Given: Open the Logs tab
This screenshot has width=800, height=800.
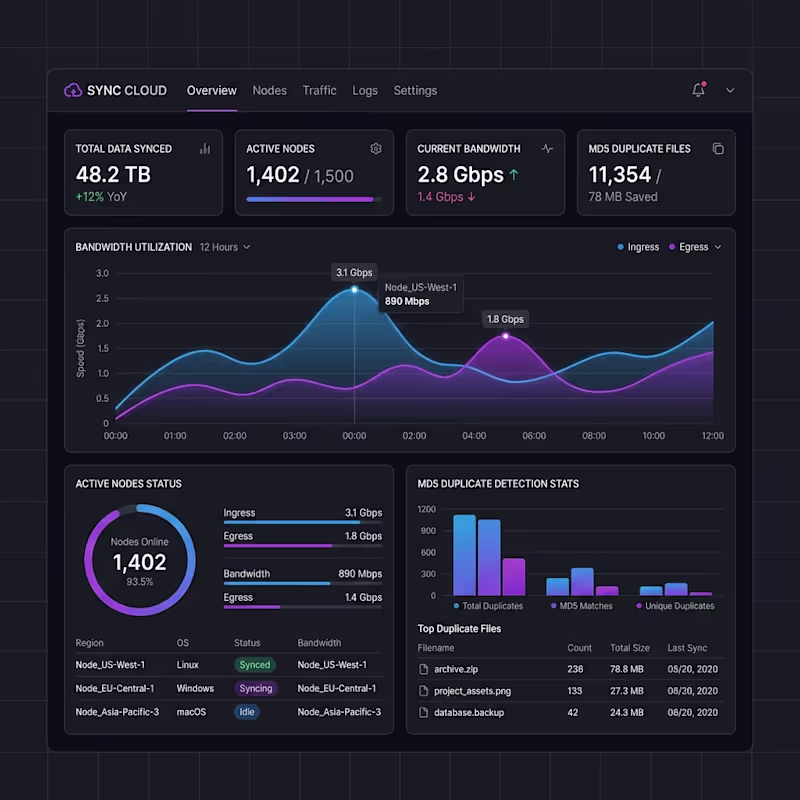Looking at the screenshot, I should pos(365,90).
